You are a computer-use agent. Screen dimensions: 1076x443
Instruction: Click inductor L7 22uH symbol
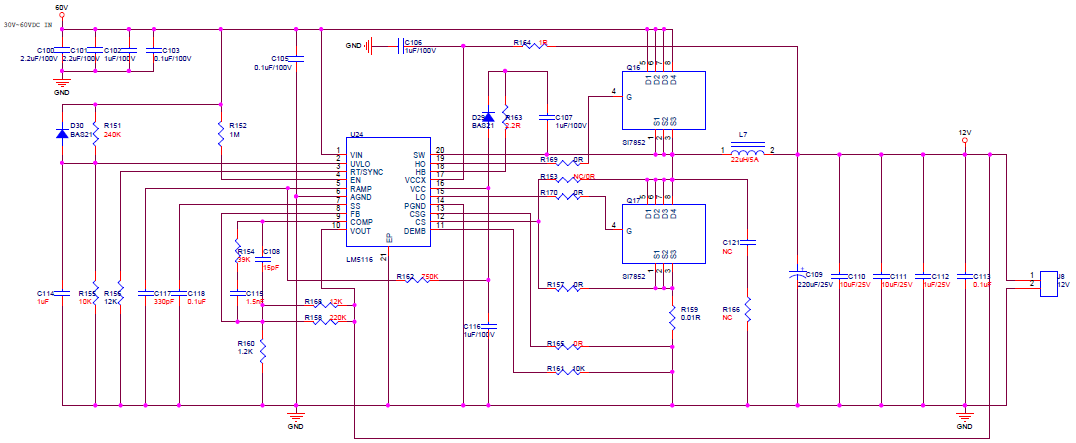pyautogui.click(x=747, y=152)
